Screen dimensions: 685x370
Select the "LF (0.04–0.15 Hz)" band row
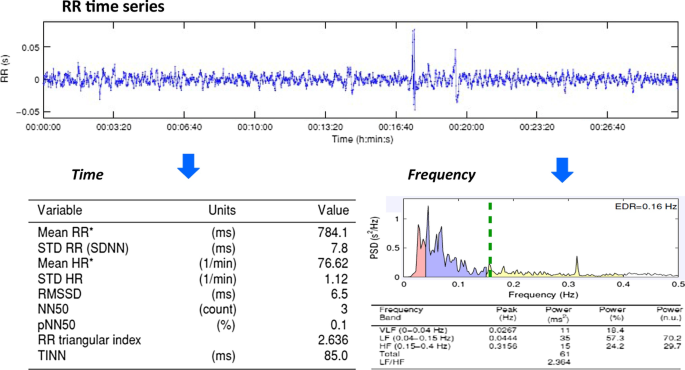pyautogui.click(x=417, y=338)
